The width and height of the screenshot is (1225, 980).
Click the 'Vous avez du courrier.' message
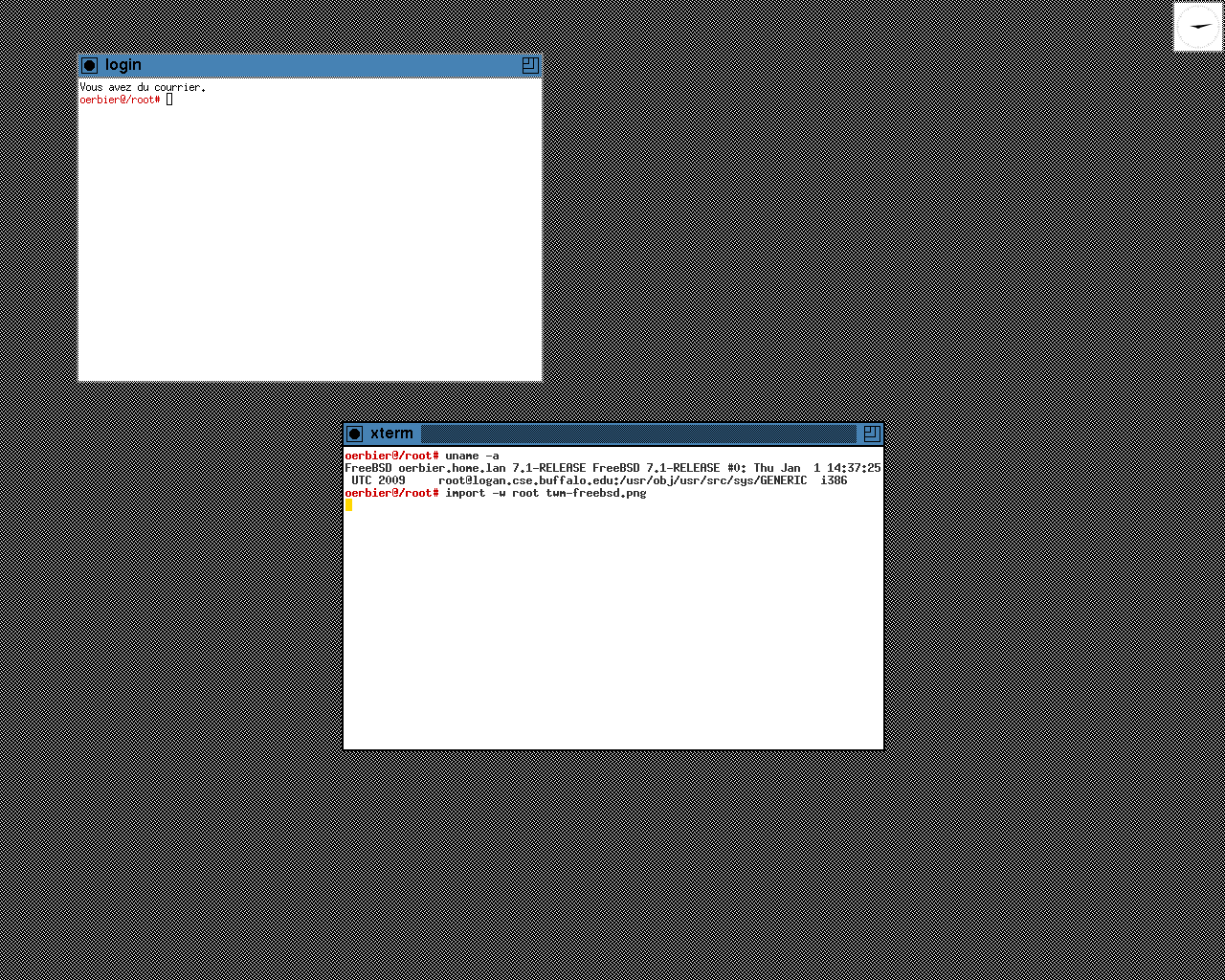pyautogui.click(x=142, y=87)
